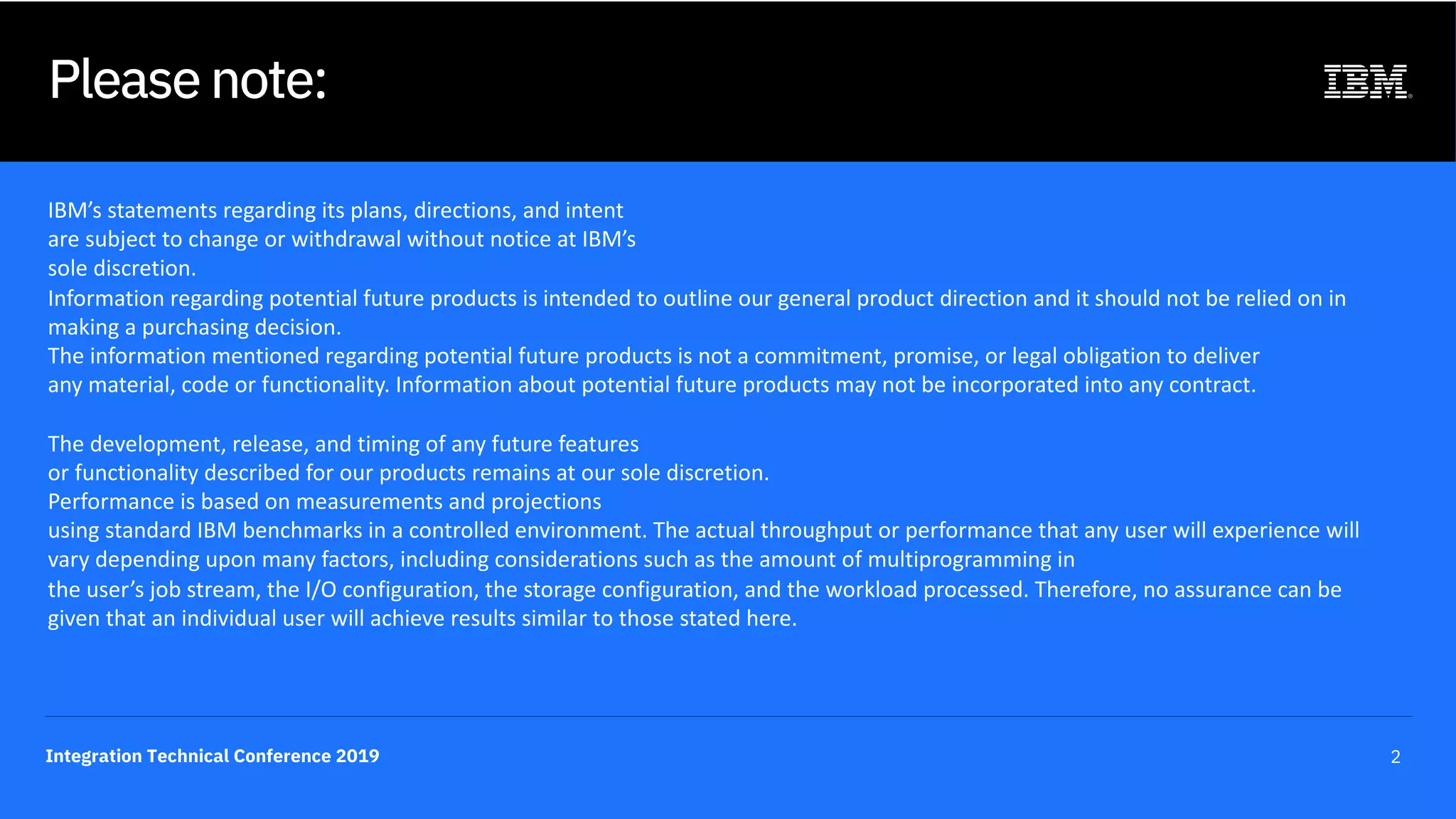Viewport: 1456px width, 819px height.
Task: Click the line starting 'The development, release, and timing'
Action: click(x=343, y=444)
